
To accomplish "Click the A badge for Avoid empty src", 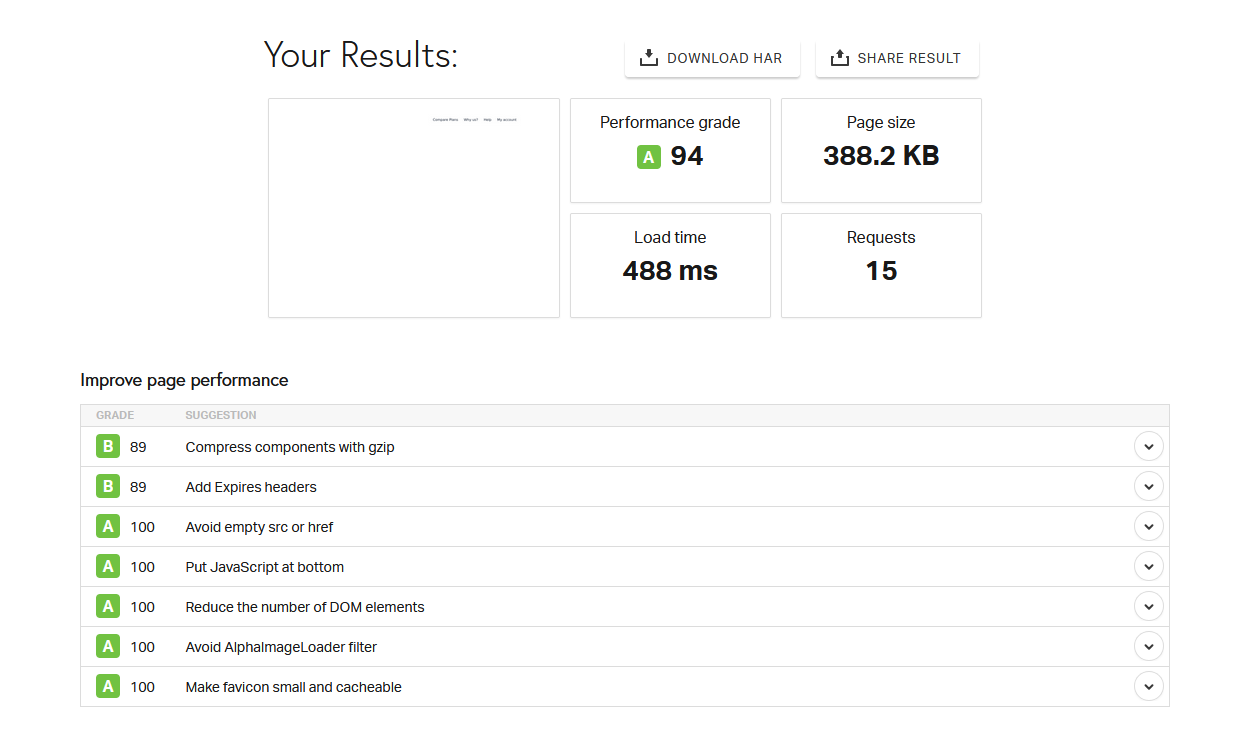I will pyautogui.click(x=107, y=526).
